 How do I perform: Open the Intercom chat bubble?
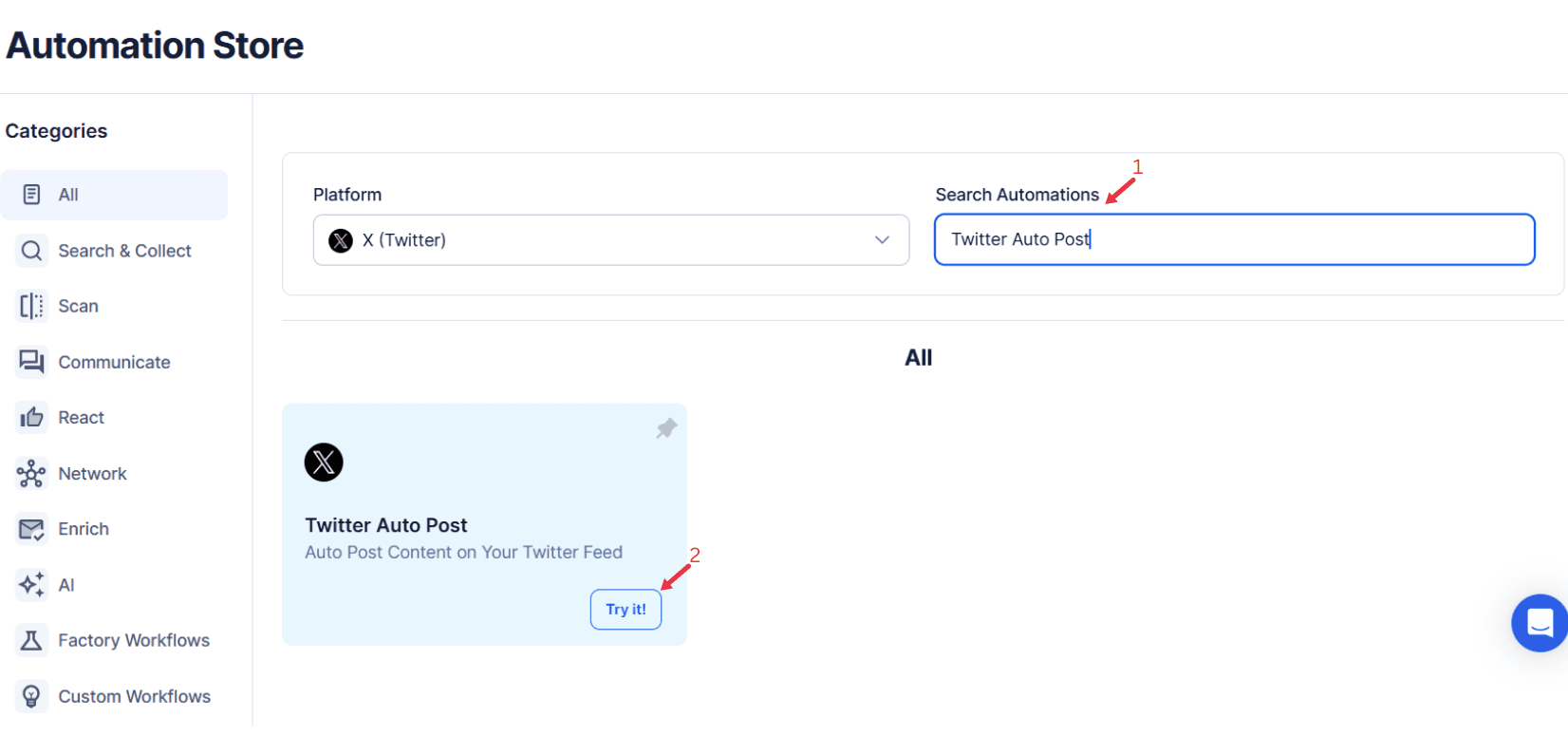pos(1538,624)
